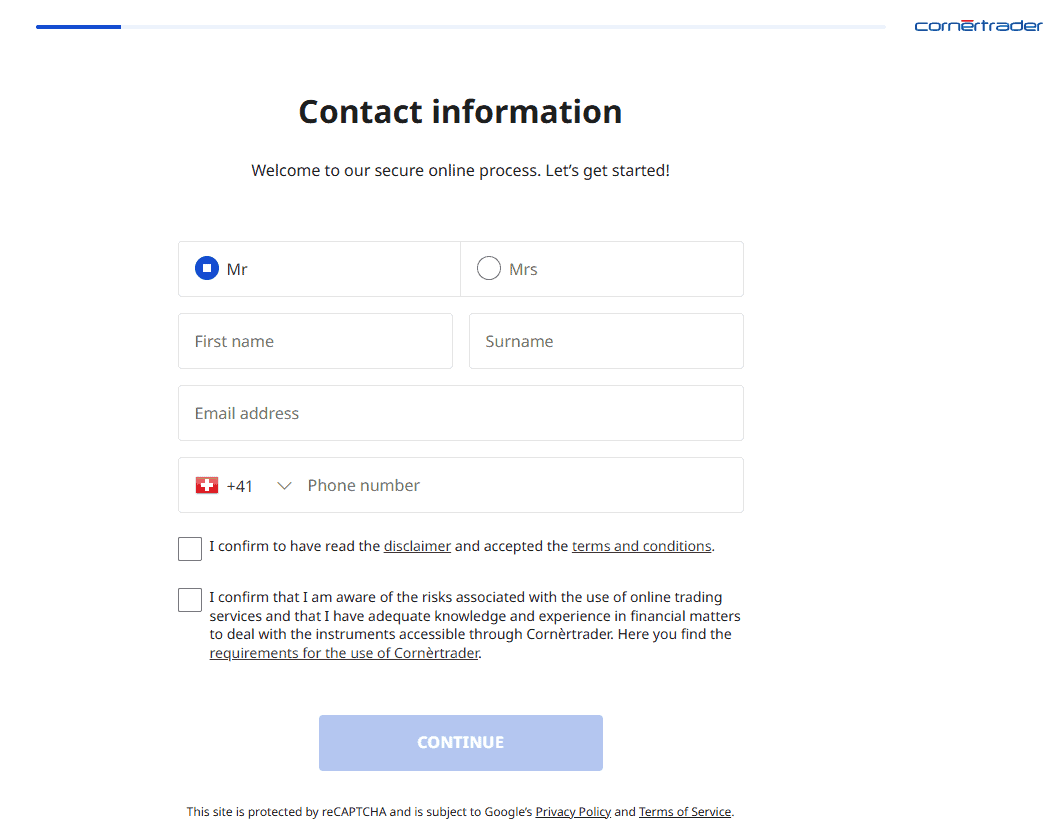Click the Cornèrtrader logo
This screenshot has height=831, width=1059.
click(979, 26)
